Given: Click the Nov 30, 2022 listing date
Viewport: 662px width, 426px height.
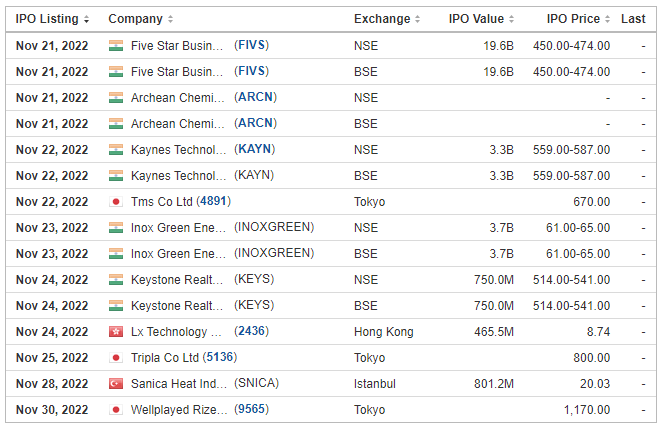Looking at the screenshot, I should click(x=52, y=410).
